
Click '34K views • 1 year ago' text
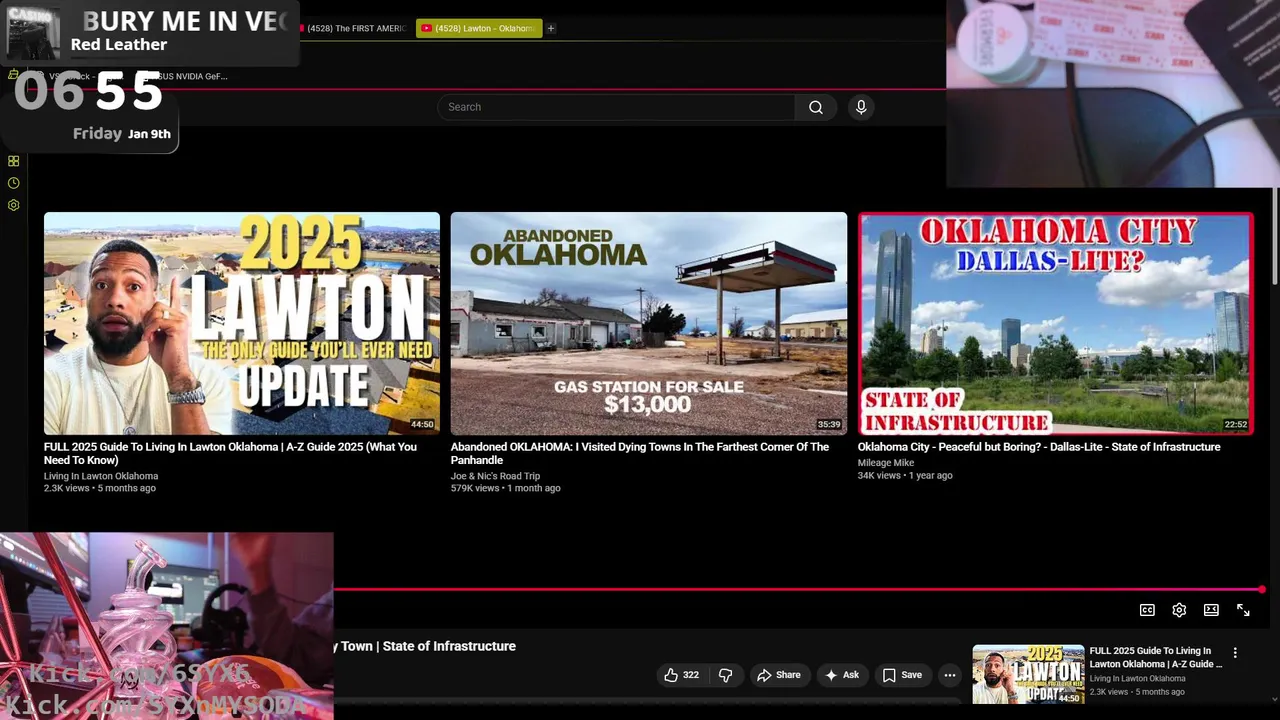pos(905,475)
